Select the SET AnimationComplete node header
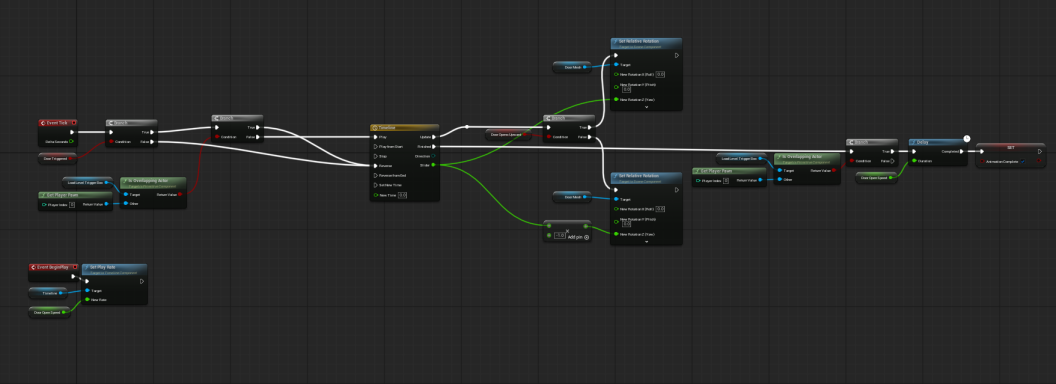The height and width of the screenshot is (384, 1056). (1011, 148)
